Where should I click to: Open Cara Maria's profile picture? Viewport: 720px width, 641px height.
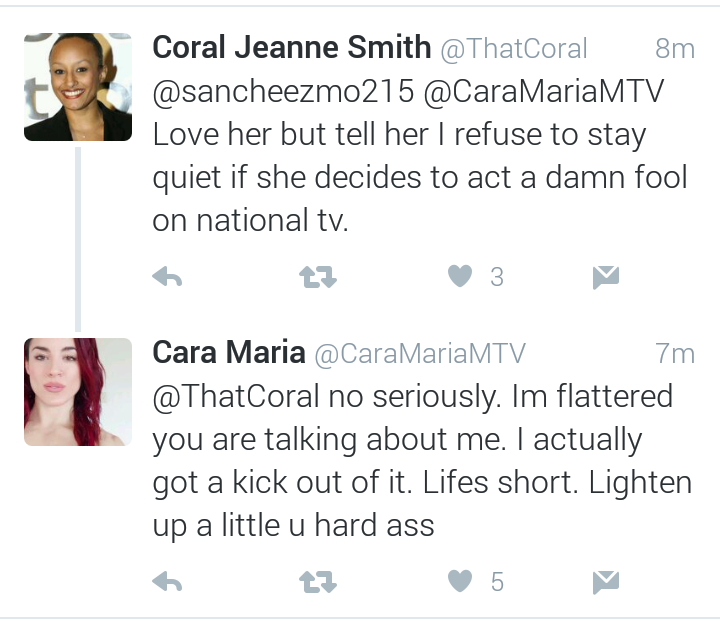point(78,392)
